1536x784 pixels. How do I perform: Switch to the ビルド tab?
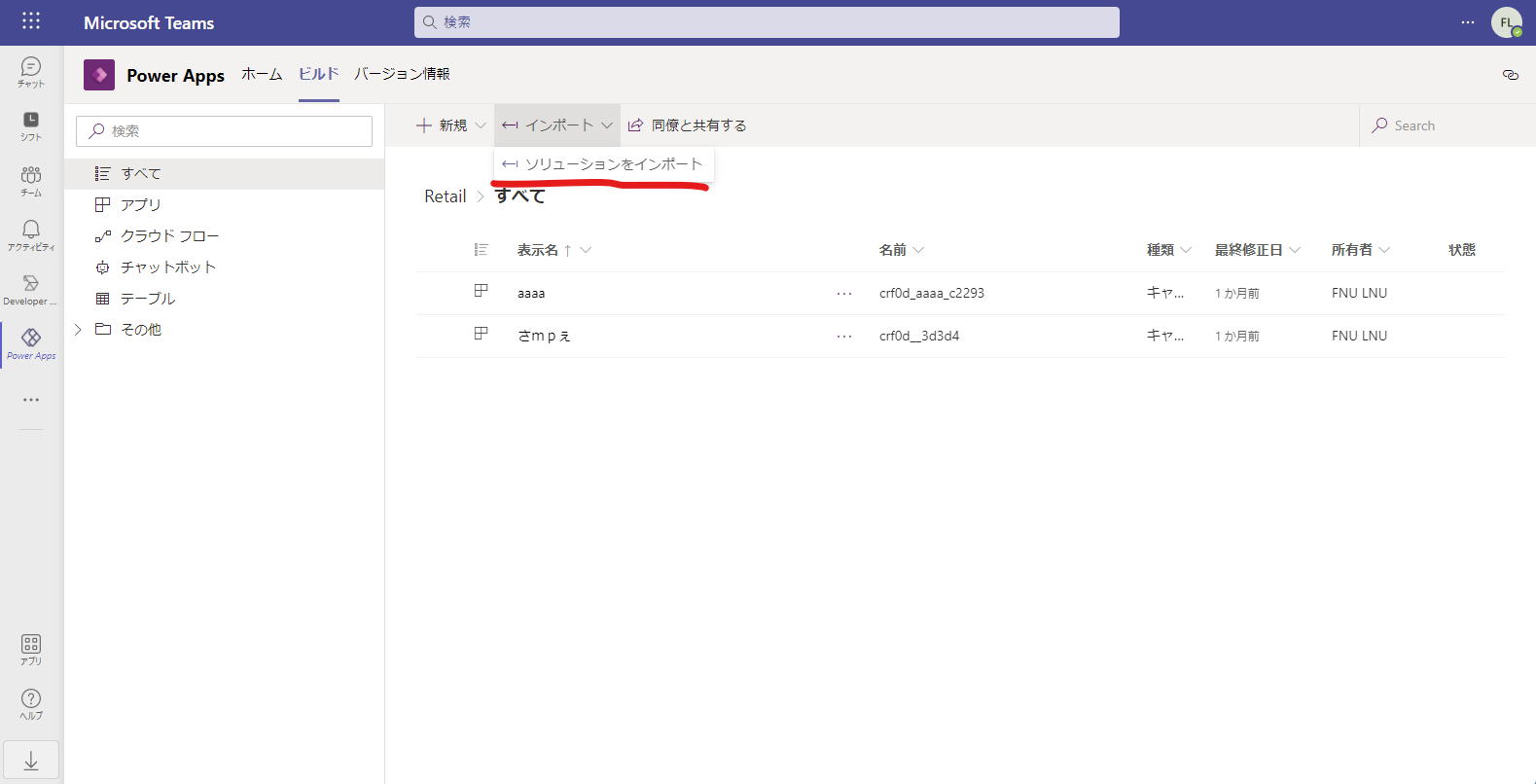point(318,74)
